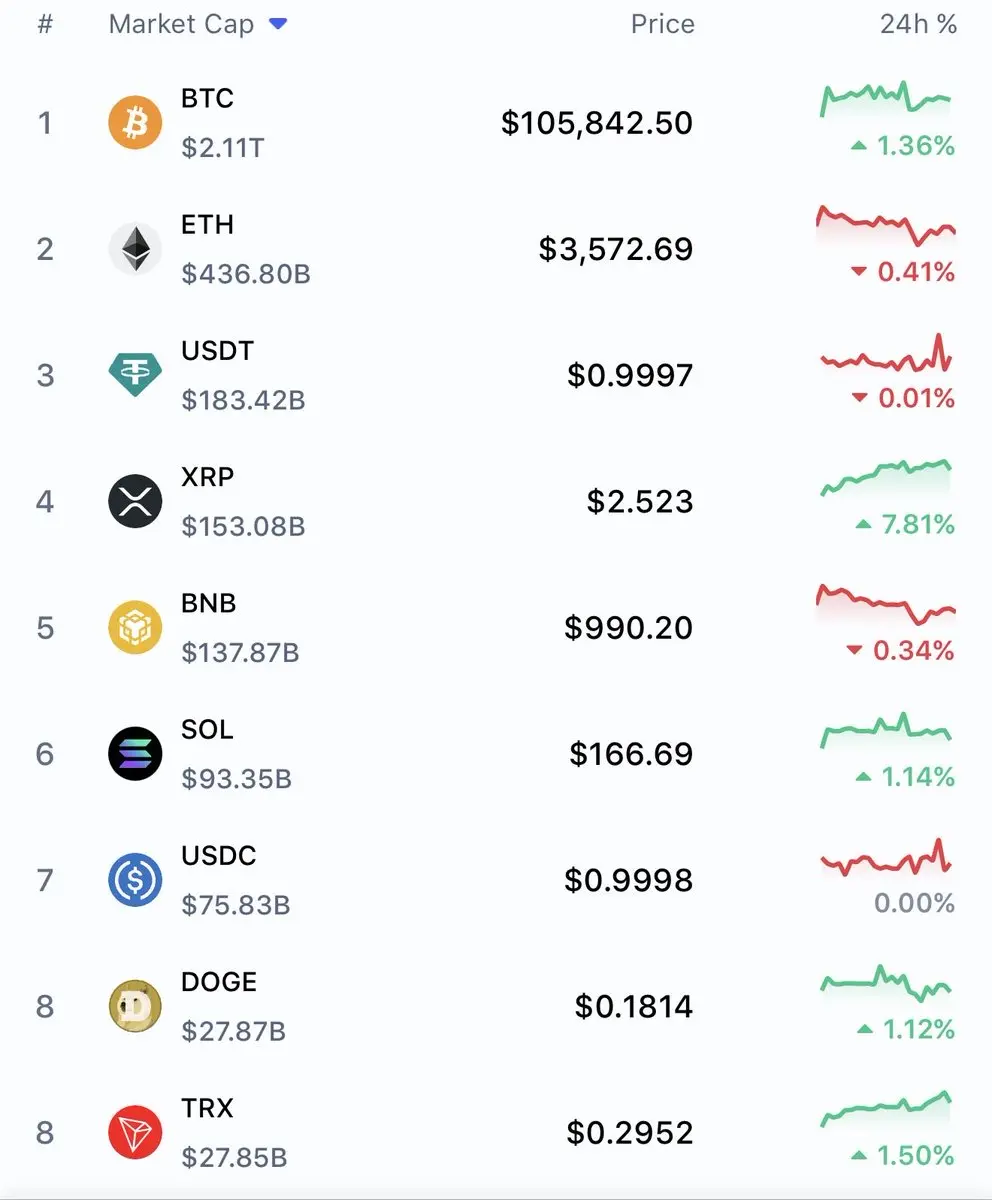This screenshot has width=992, height=1200.
Task: Sort by the # rank column header
Action: (x=45, y=24)
